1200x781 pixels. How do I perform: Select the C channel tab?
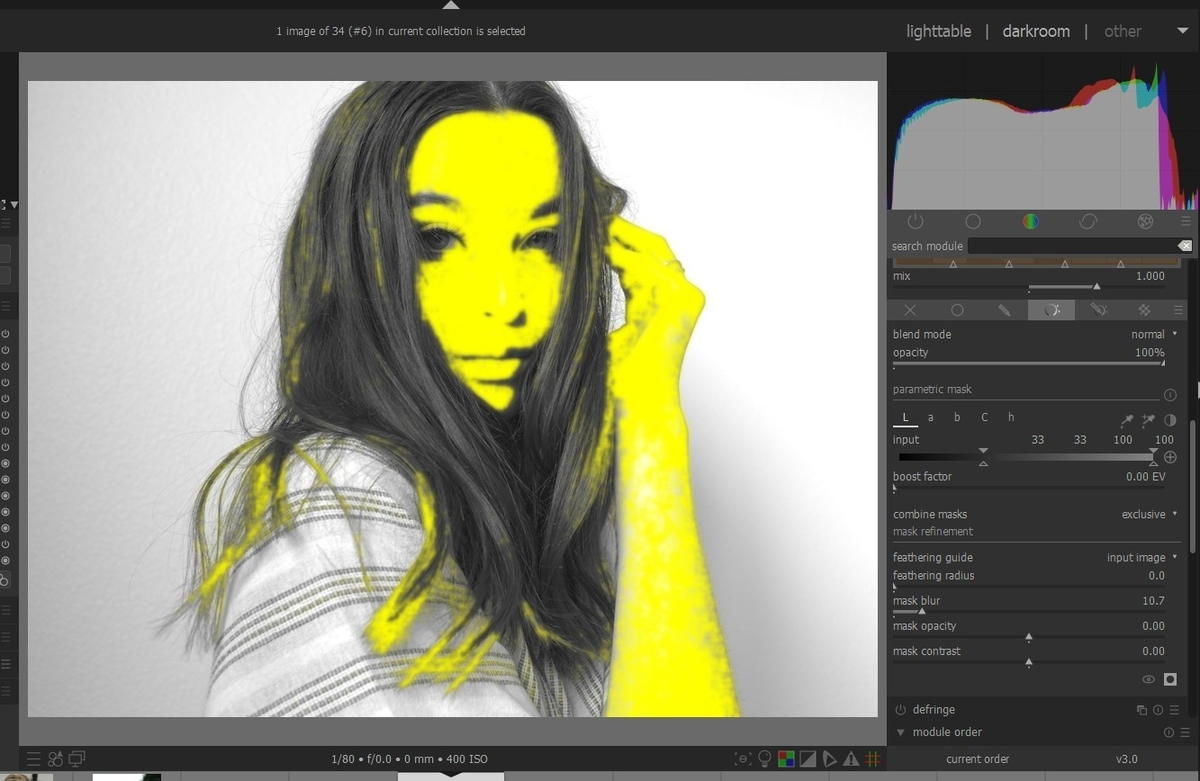984,418
